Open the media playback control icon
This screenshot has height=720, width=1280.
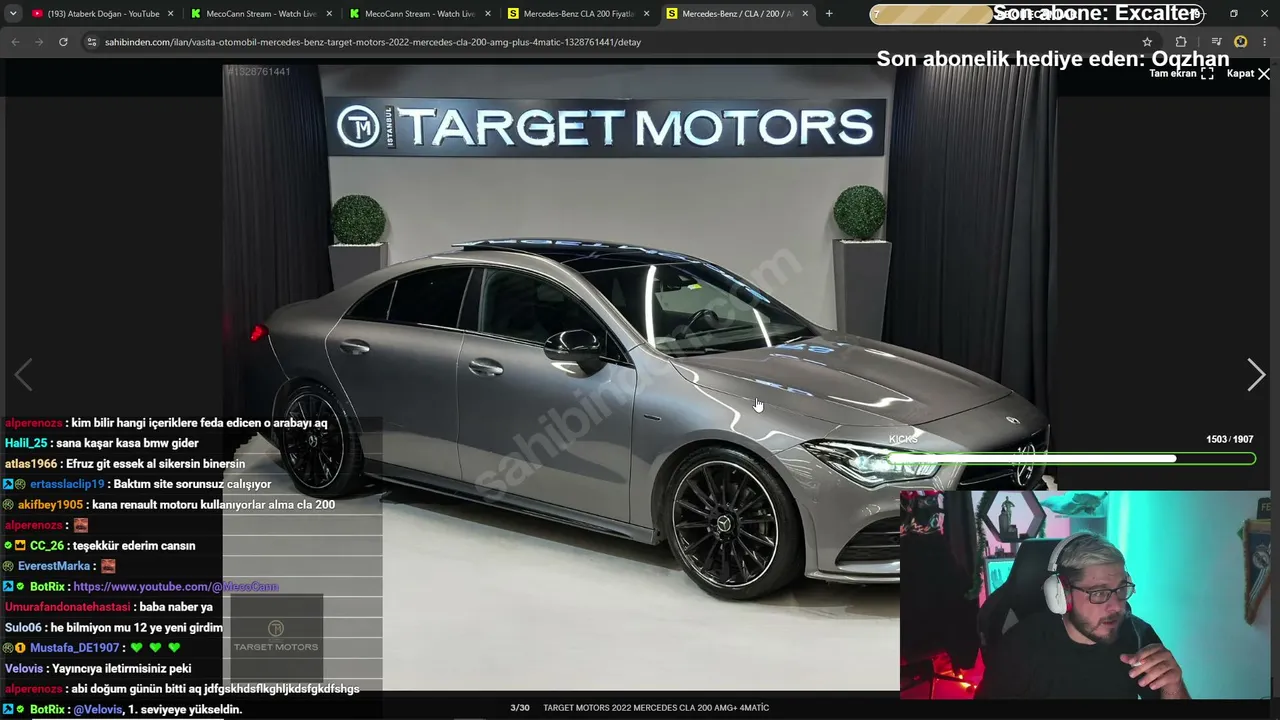tap(1216, 42)
